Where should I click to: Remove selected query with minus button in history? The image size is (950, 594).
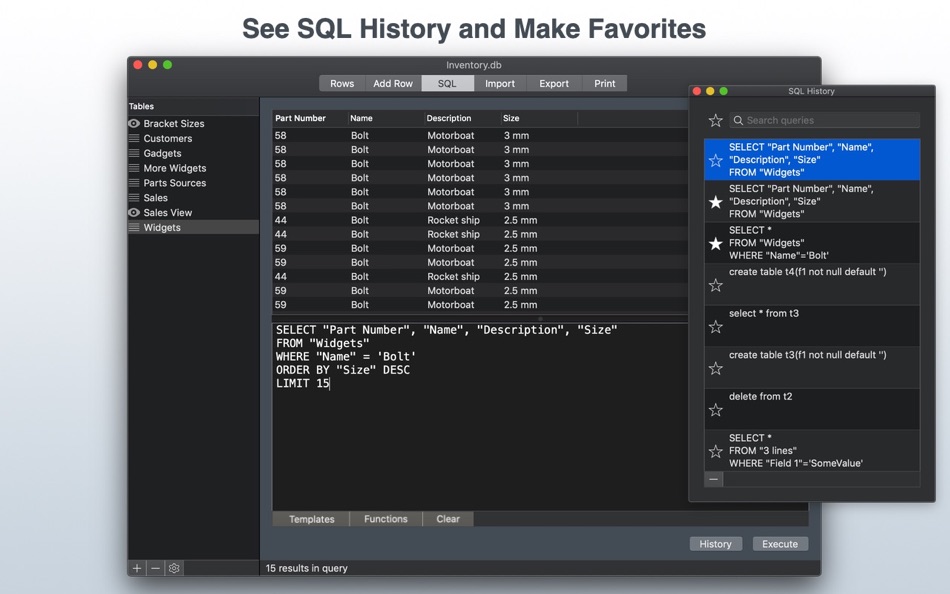tap(714, 479)
